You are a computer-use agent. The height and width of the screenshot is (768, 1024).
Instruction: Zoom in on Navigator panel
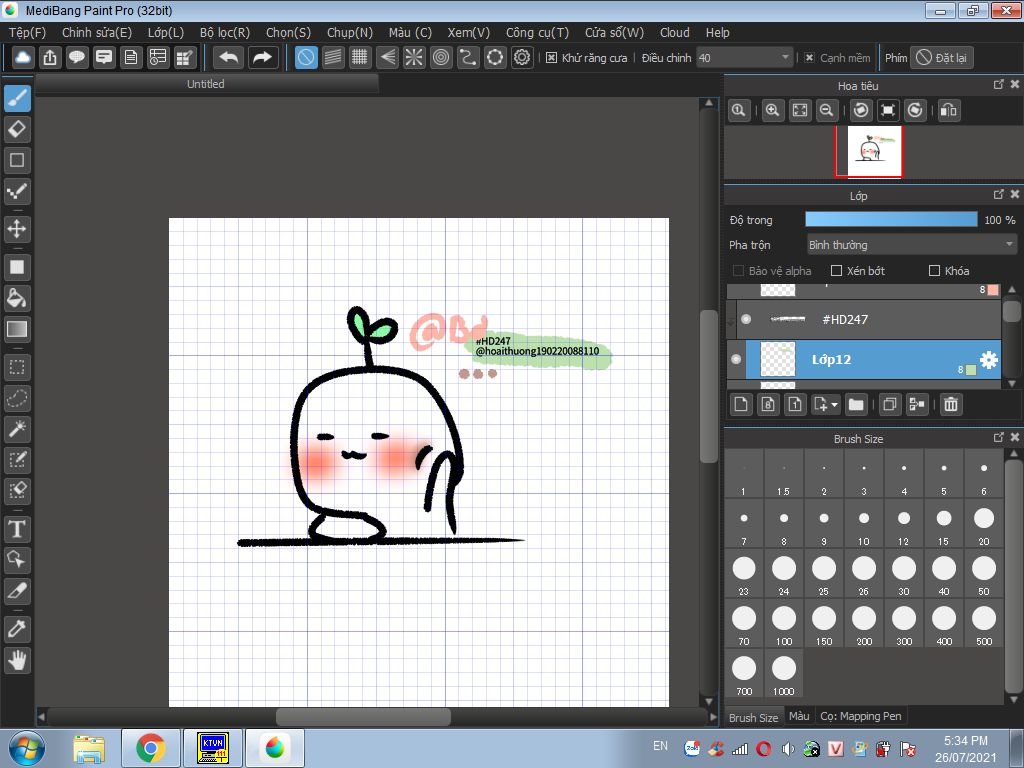click(x=773, y=110)
